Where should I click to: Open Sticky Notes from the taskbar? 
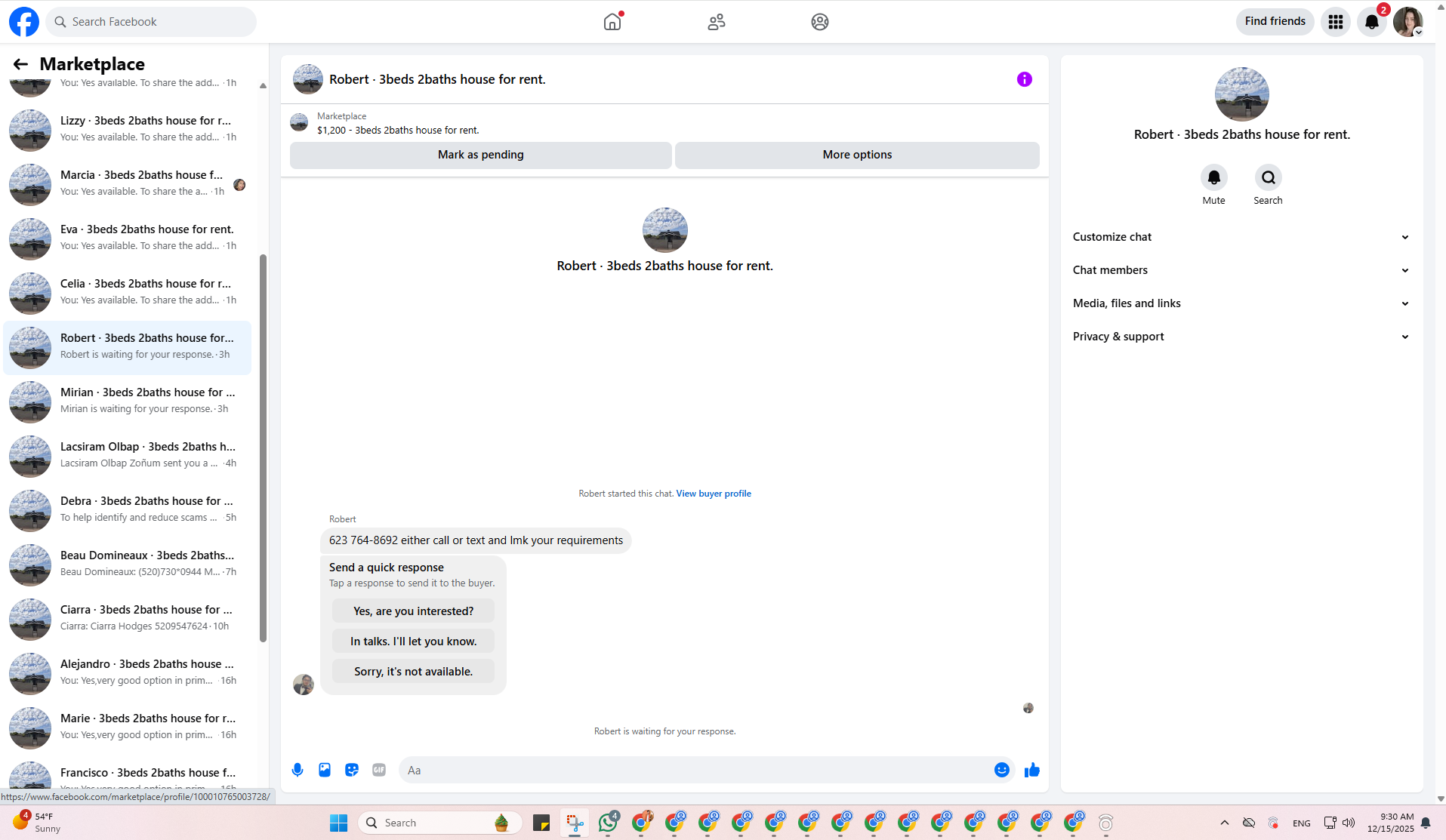[541, 823]
